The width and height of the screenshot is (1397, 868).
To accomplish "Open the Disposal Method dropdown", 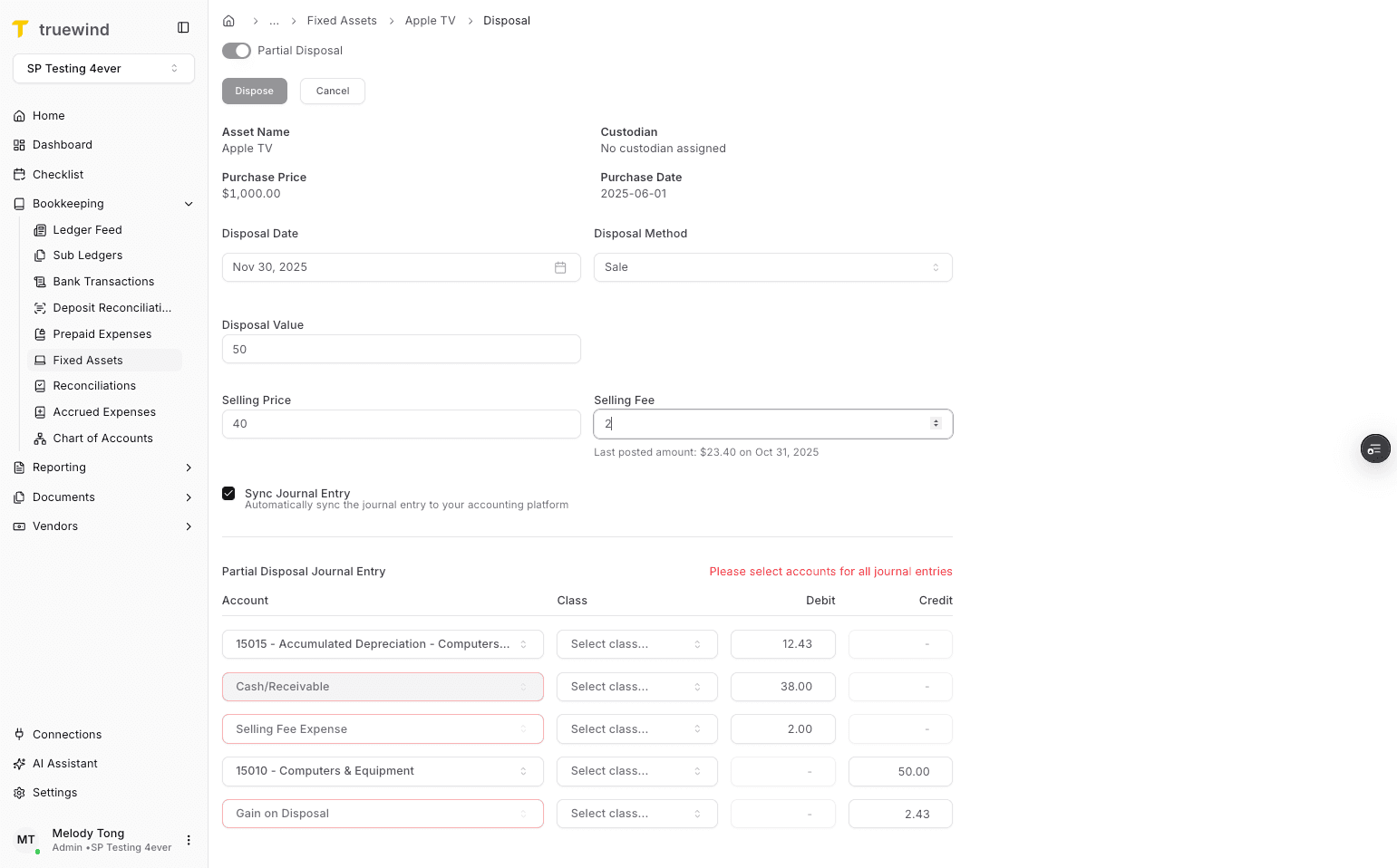I will (771, 266).
